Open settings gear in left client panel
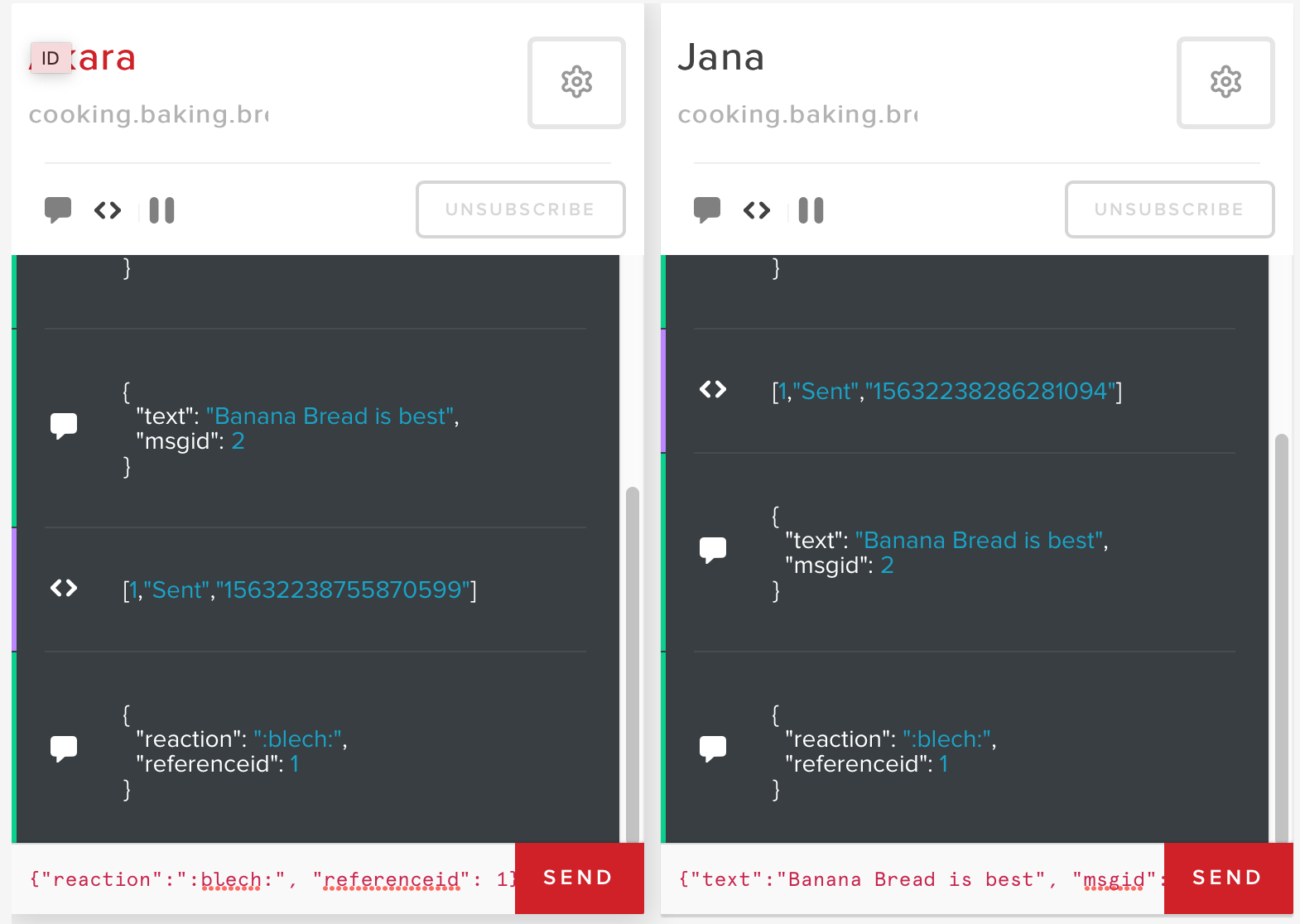The width and height of the screenshot is (1300, 924). (x=576, y=82)
